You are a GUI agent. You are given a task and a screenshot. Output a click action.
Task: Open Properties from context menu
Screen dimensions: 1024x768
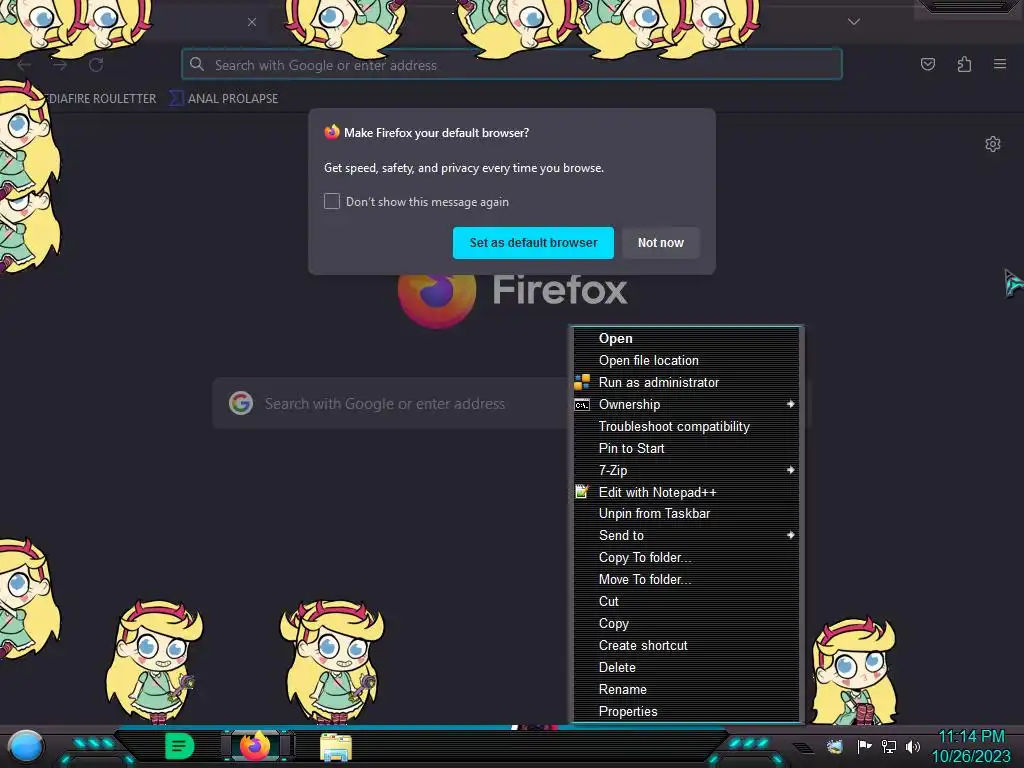tap(686, 712)
